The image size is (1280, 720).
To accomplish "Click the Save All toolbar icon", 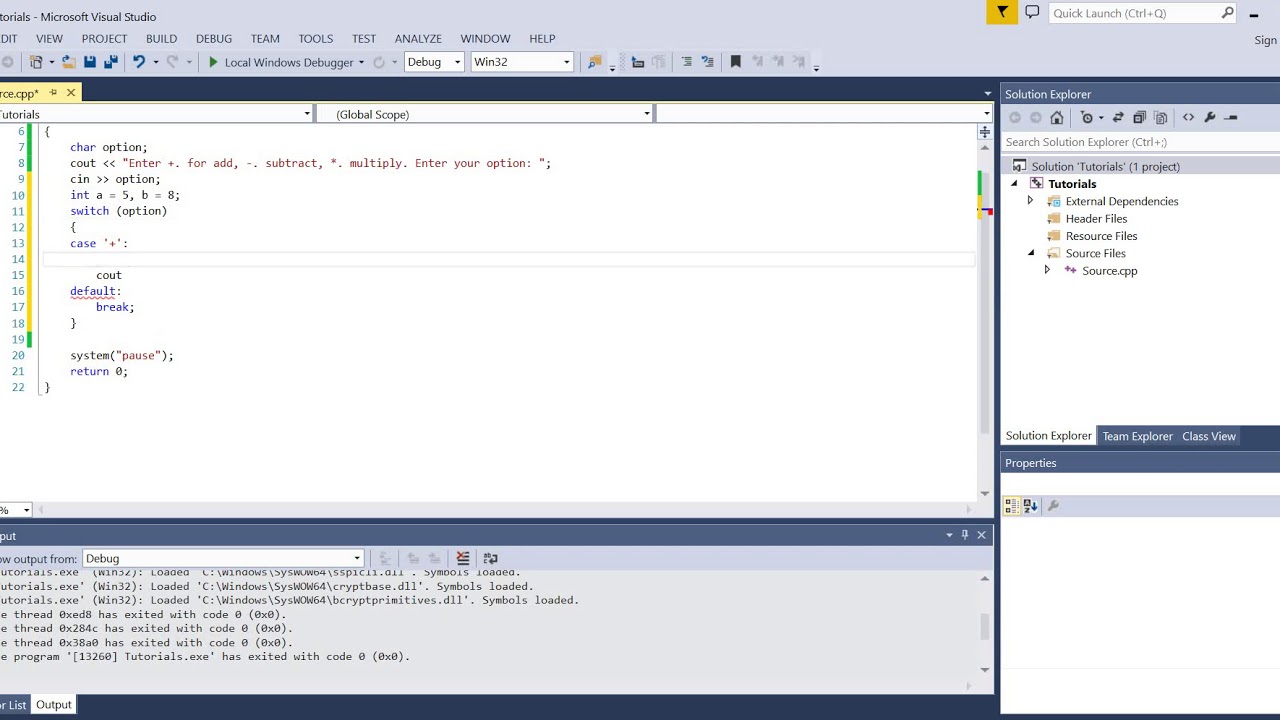I will pos(111,62).
